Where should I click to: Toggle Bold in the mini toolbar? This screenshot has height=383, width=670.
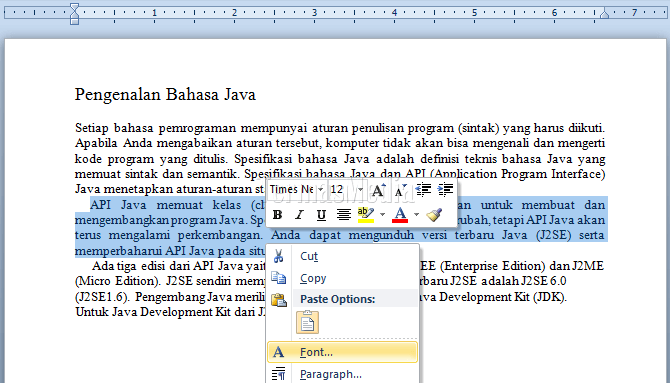(x=277, y=215)
